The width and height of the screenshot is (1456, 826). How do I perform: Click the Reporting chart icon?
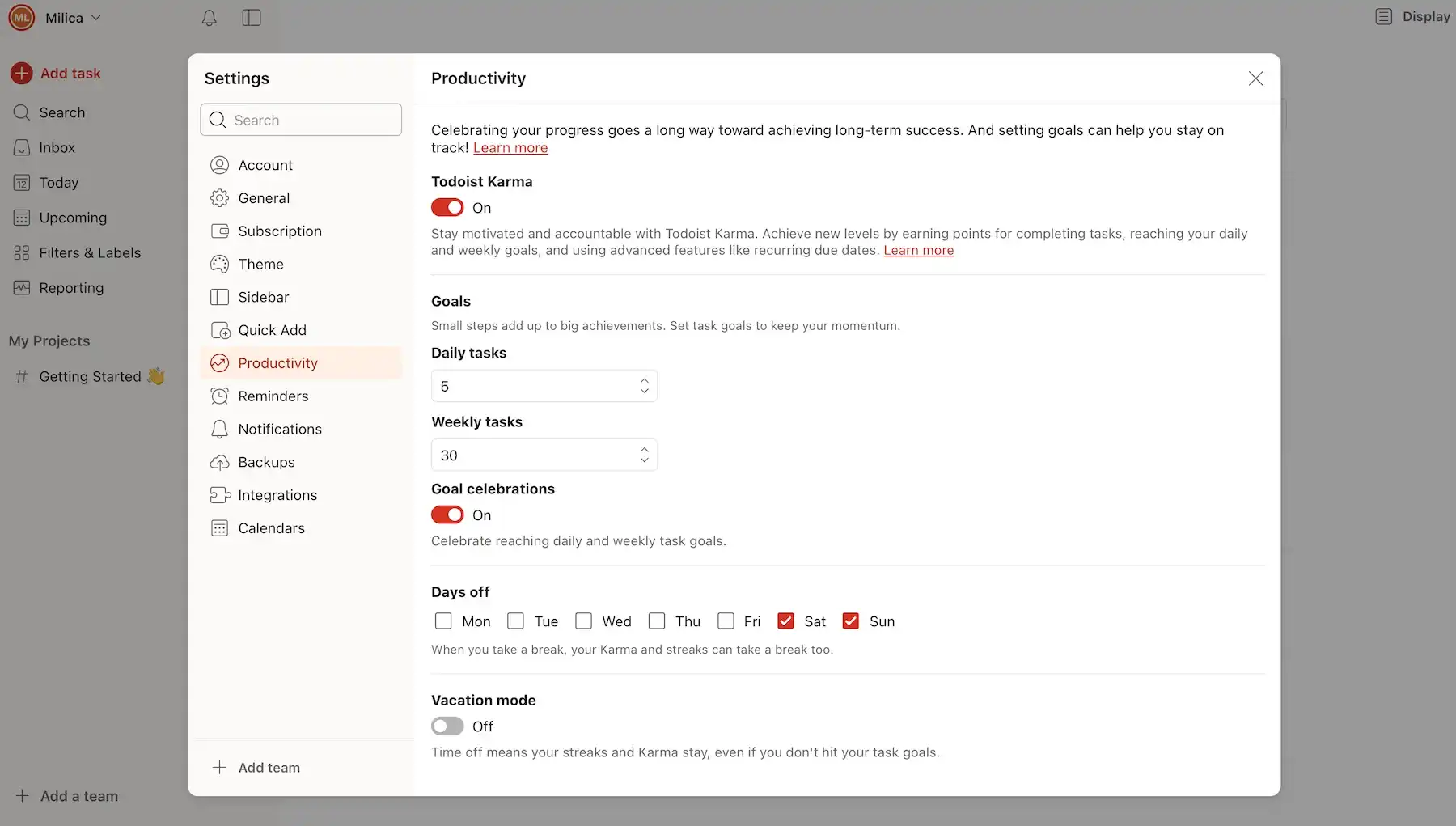coord(22,288)
